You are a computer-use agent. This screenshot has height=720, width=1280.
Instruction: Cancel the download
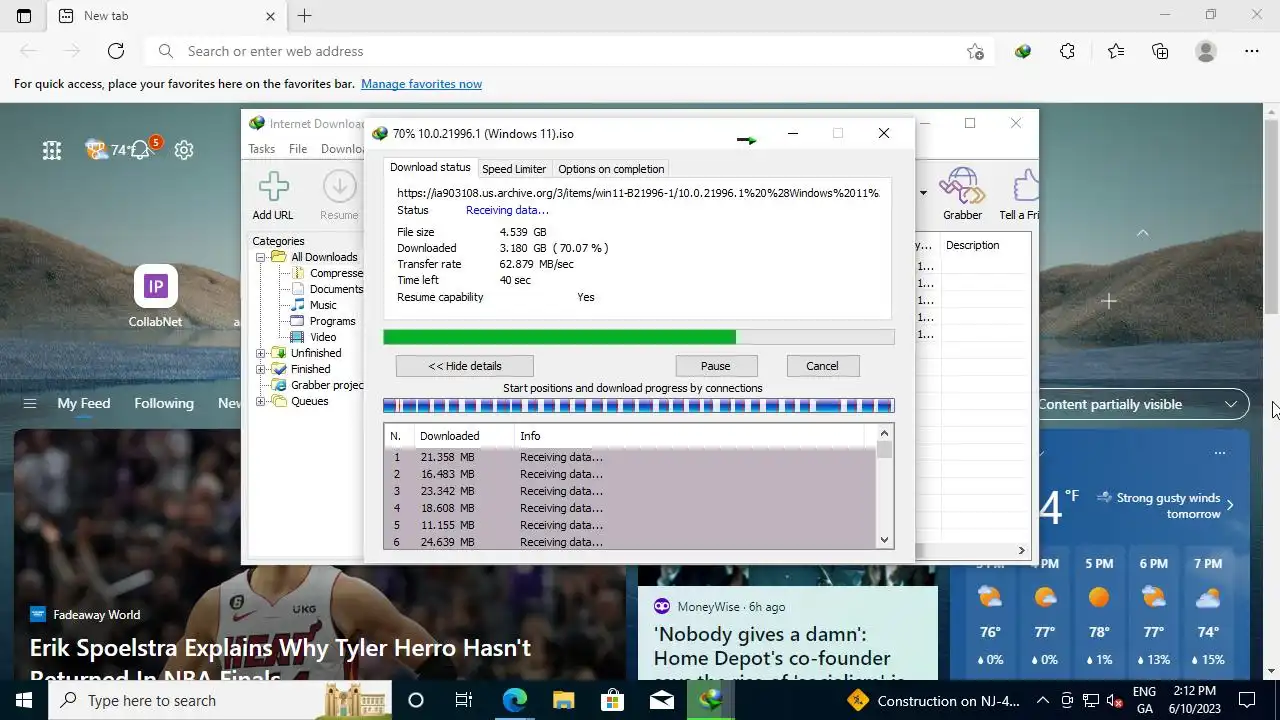tap(822, 366)
